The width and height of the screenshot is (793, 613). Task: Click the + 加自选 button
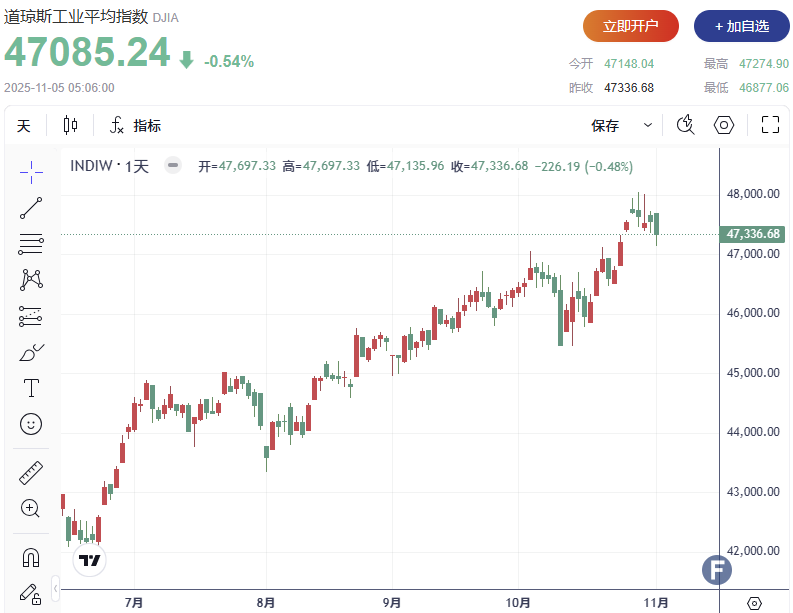pyautogui.click(x=741, y=26)
